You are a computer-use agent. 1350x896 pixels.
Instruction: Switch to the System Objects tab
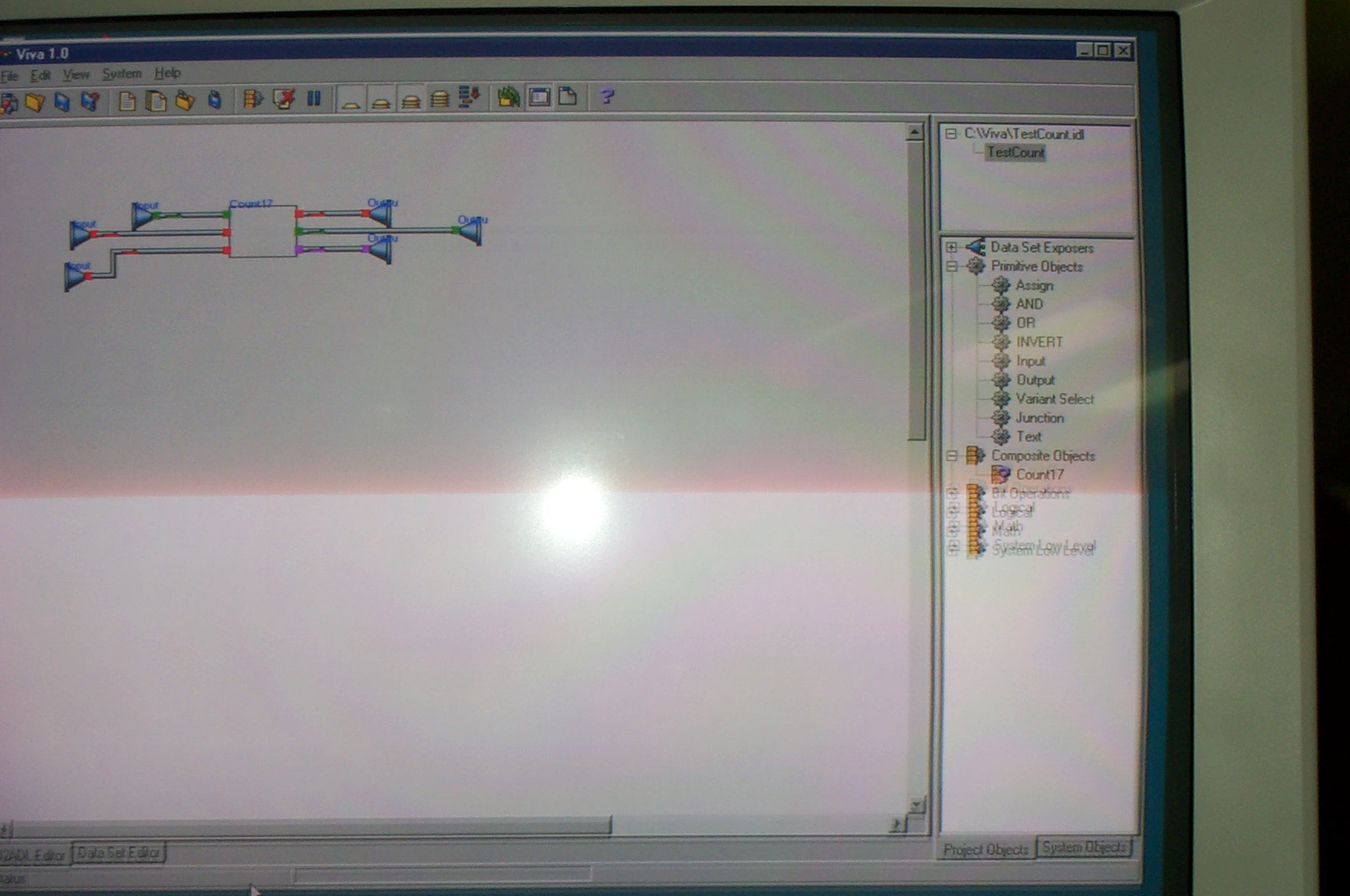[x=1083, y=848]
